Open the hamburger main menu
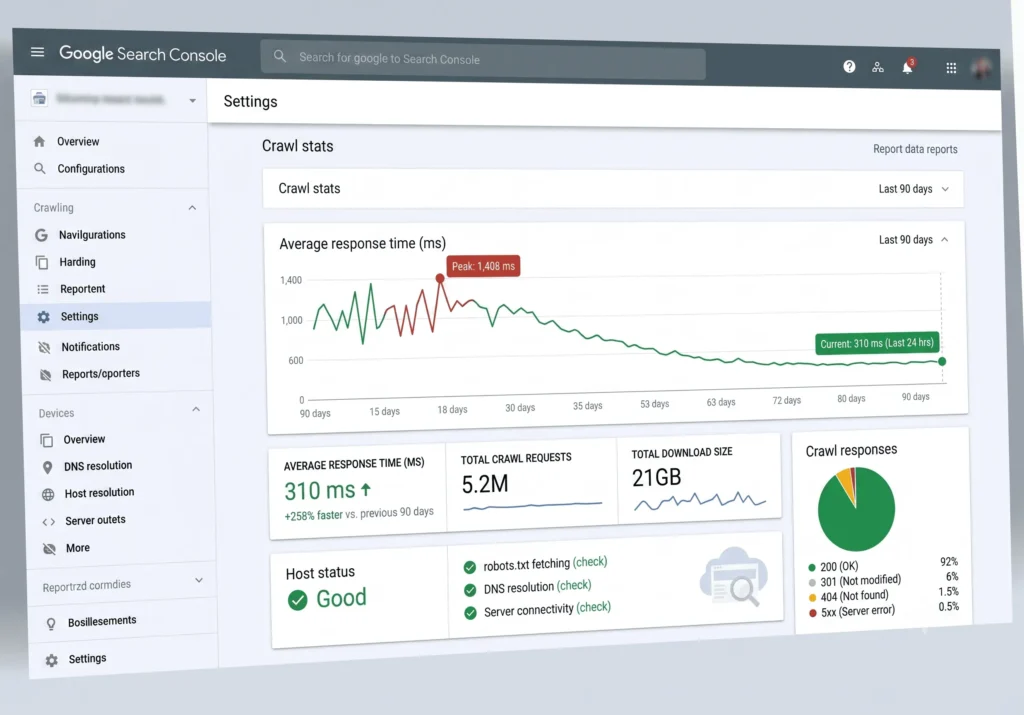The height and width of the screenshot is (715, 1024). coord(37,52)
